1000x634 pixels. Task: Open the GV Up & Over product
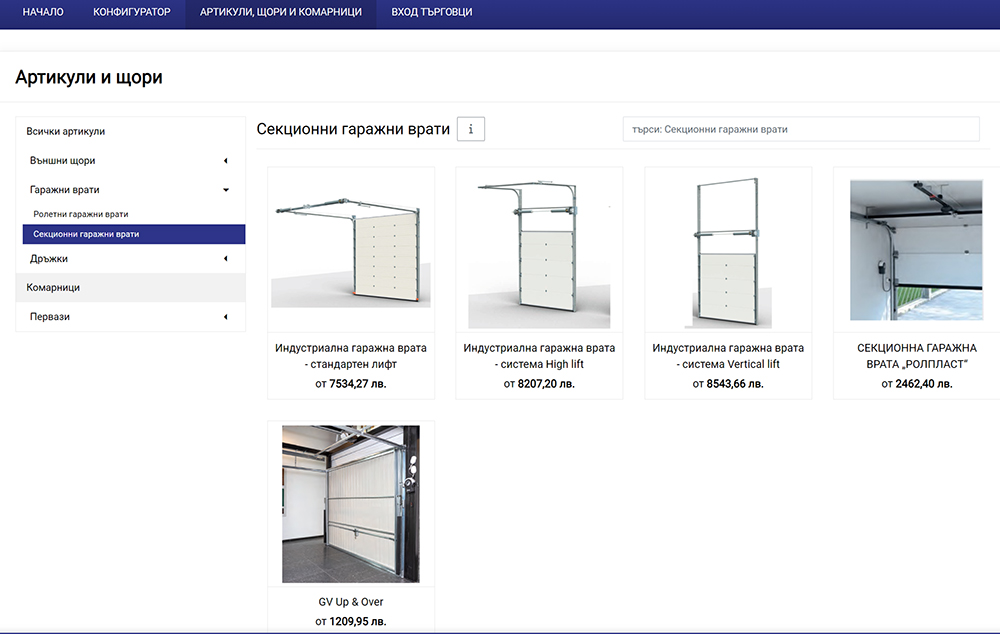coord(350,601)
